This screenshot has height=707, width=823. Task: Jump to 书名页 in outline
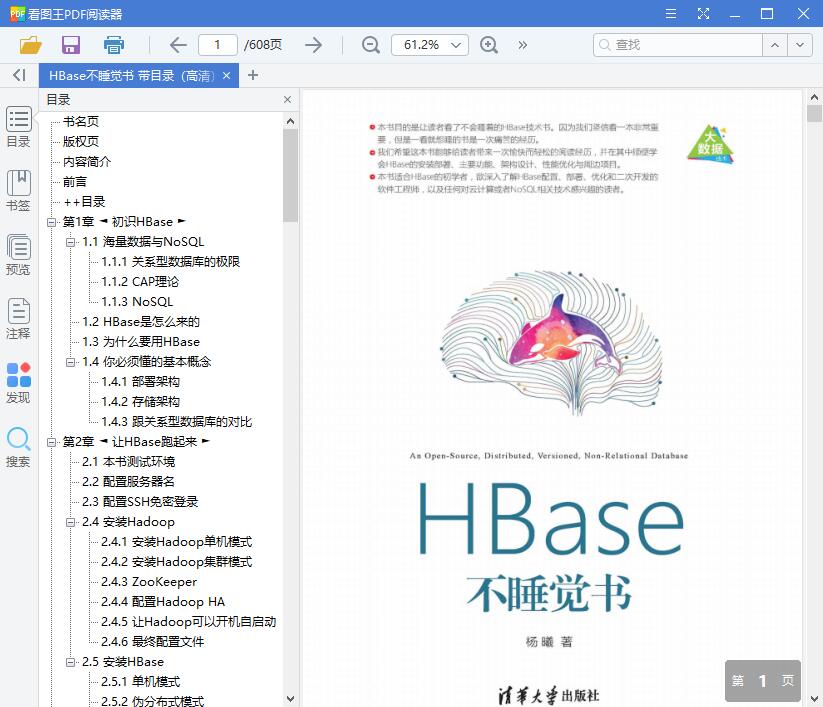point(81,122)
